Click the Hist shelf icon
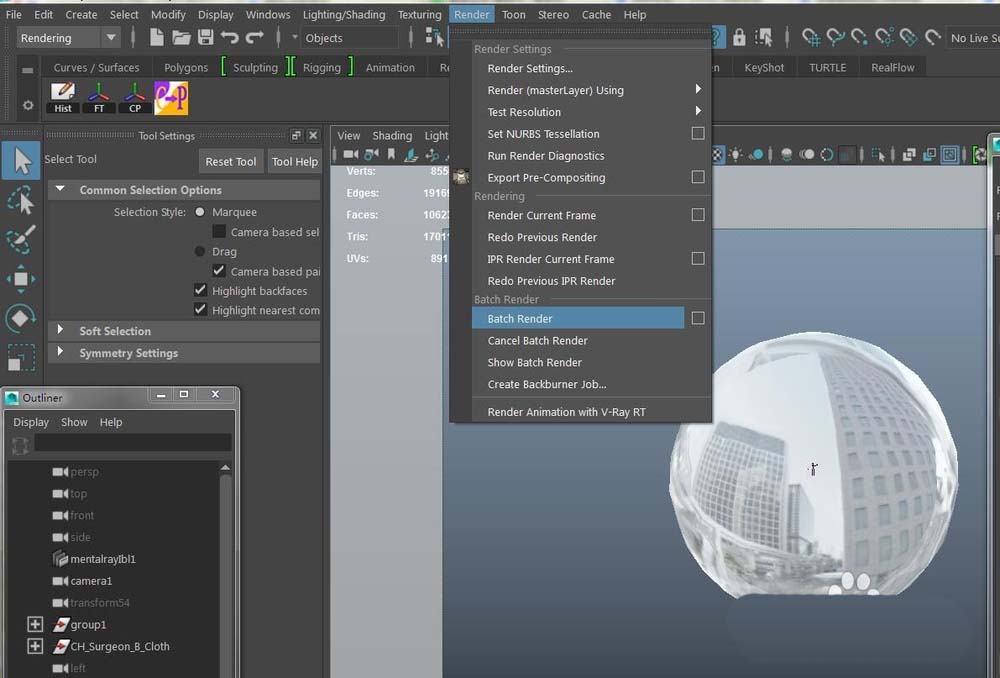The image size is (1000, 678). [62, 97]
